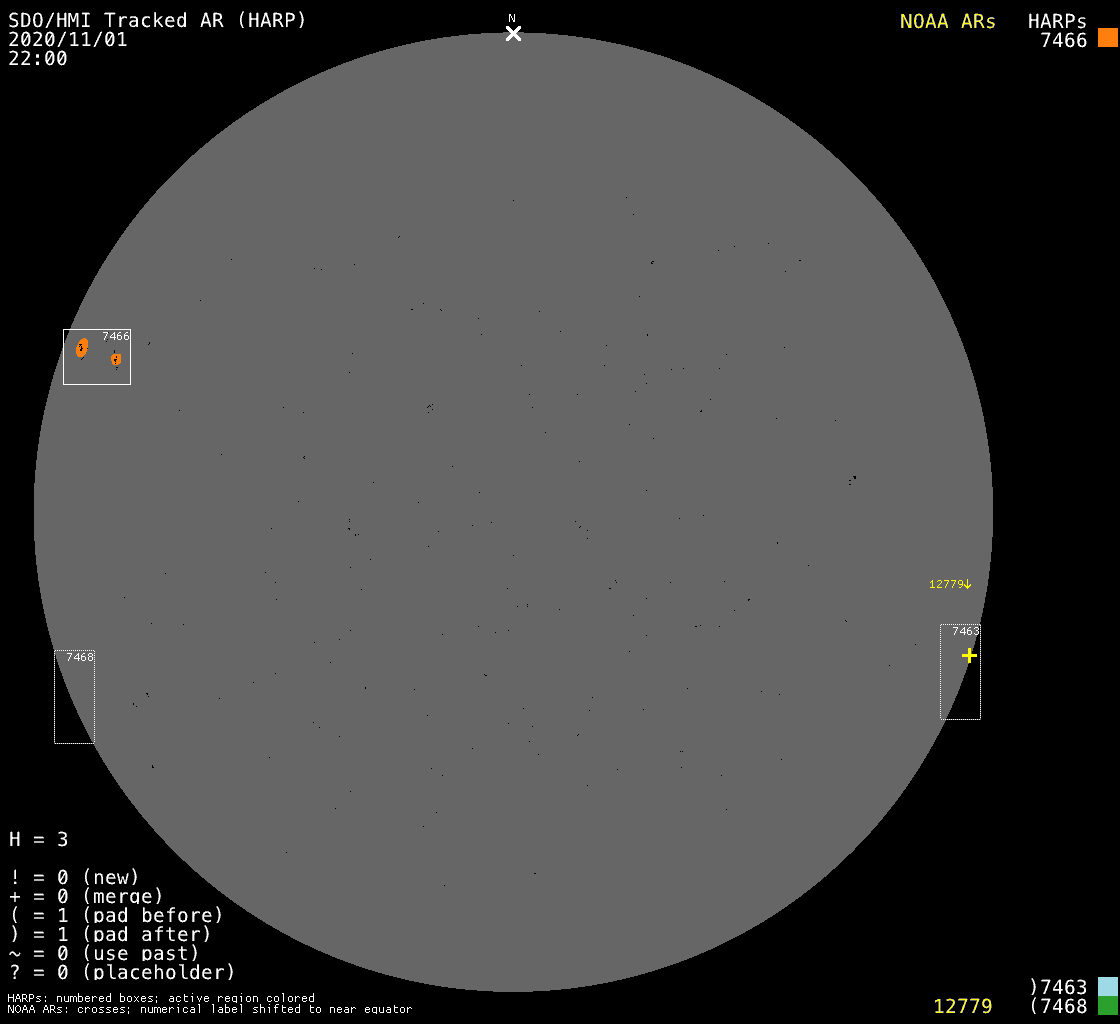The width and height of the screenshot is (1120, 1024).
Task: Select the light blue 7463 legend swatch
Action: click(1107, 987)
